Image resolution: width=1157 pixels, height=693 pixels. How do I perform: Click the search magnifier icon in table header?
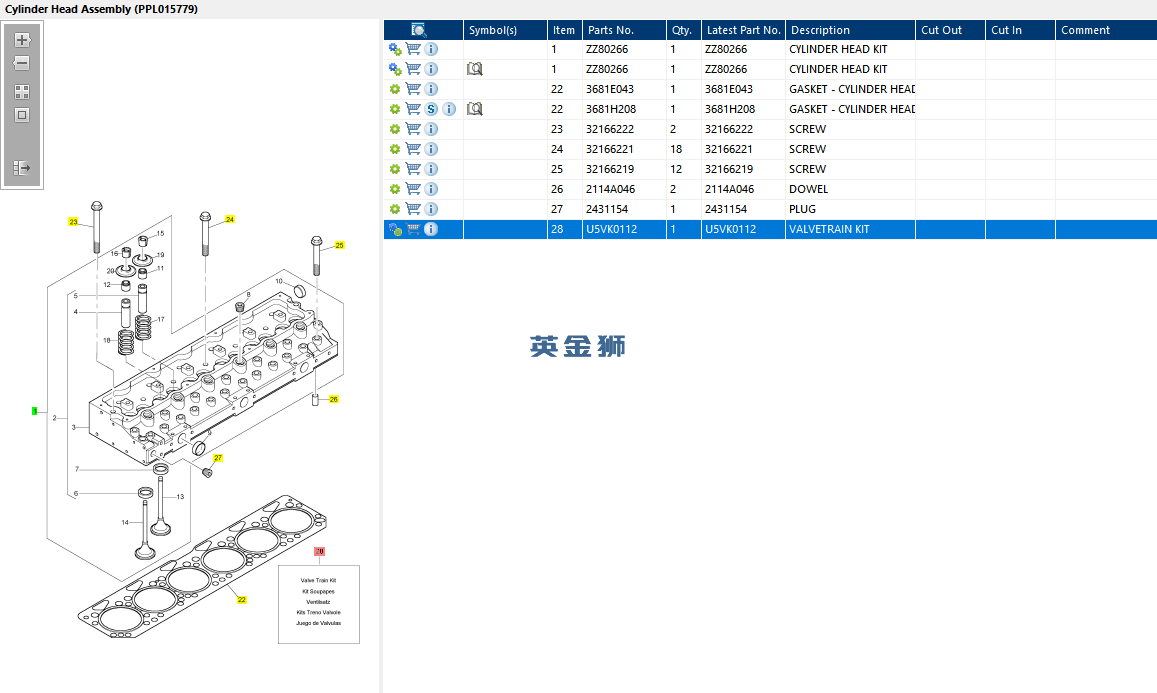(418, 30)
